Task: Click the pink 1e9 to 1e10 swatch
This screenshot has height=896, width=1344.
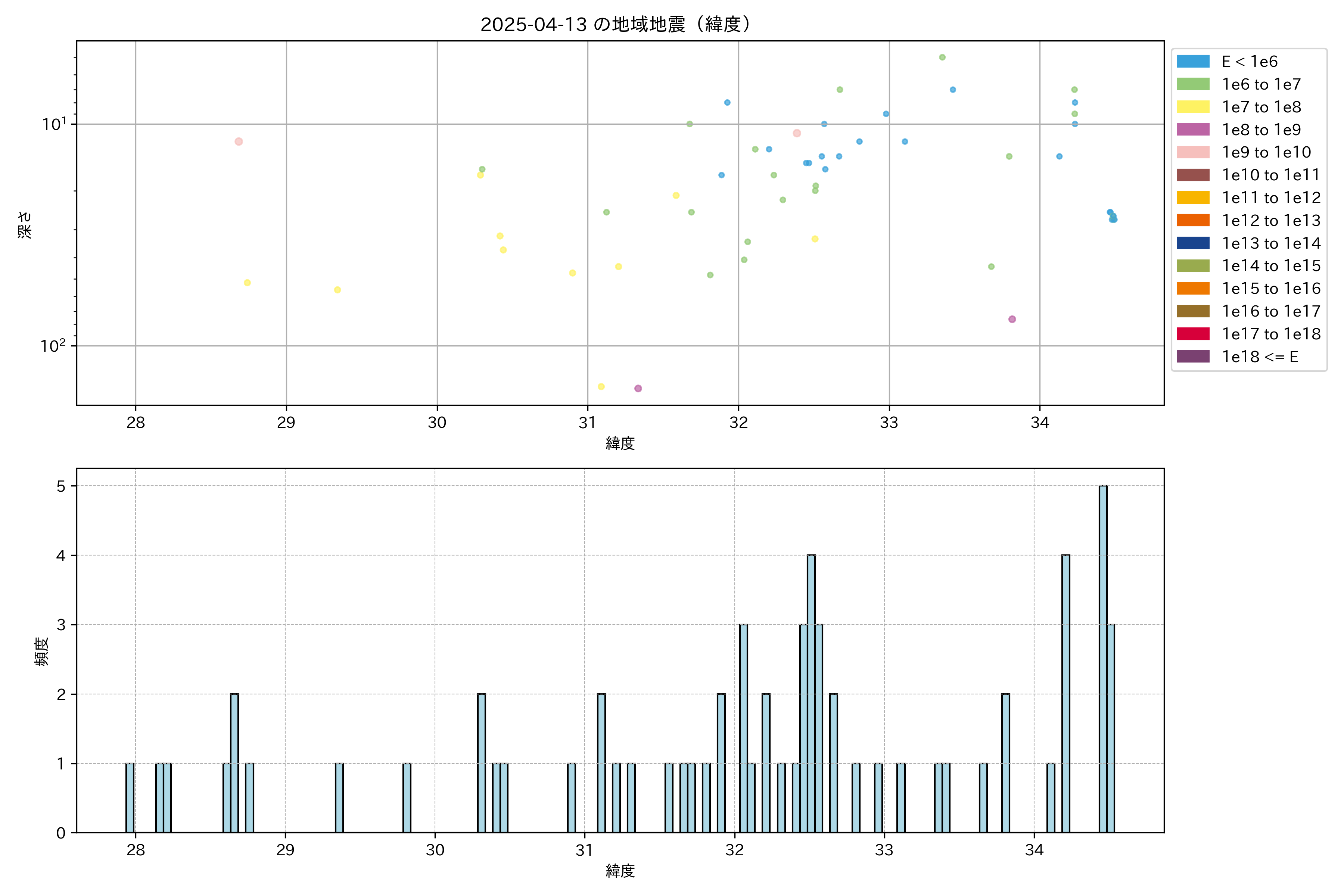Action: point(1192,153)
